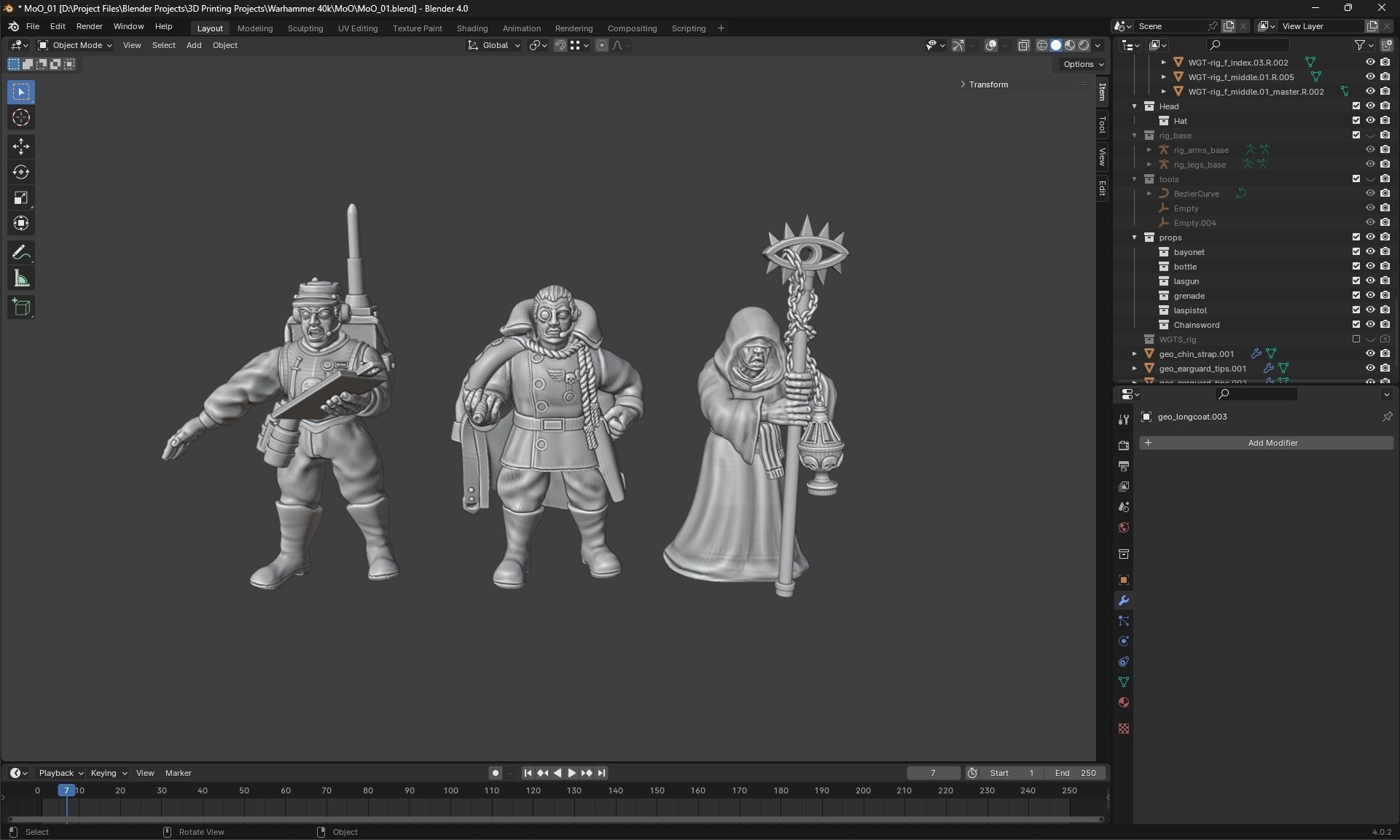
Task: Open Physics properties tab
Action: 1124,641
